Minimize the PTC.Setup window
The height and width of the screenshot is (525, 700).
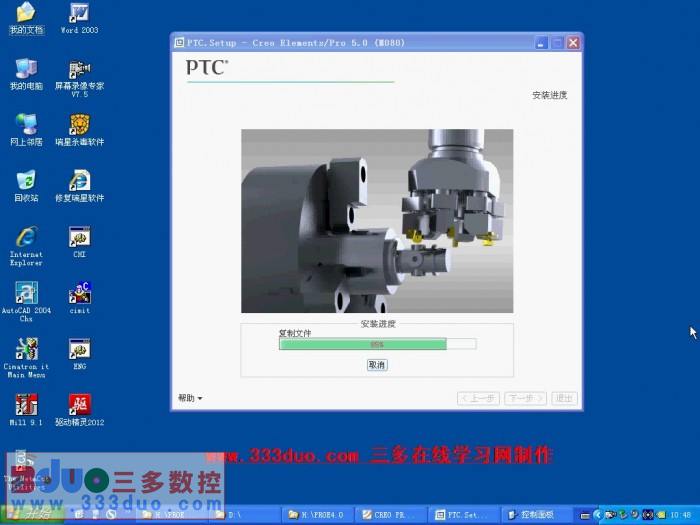[x=541, y=43]
